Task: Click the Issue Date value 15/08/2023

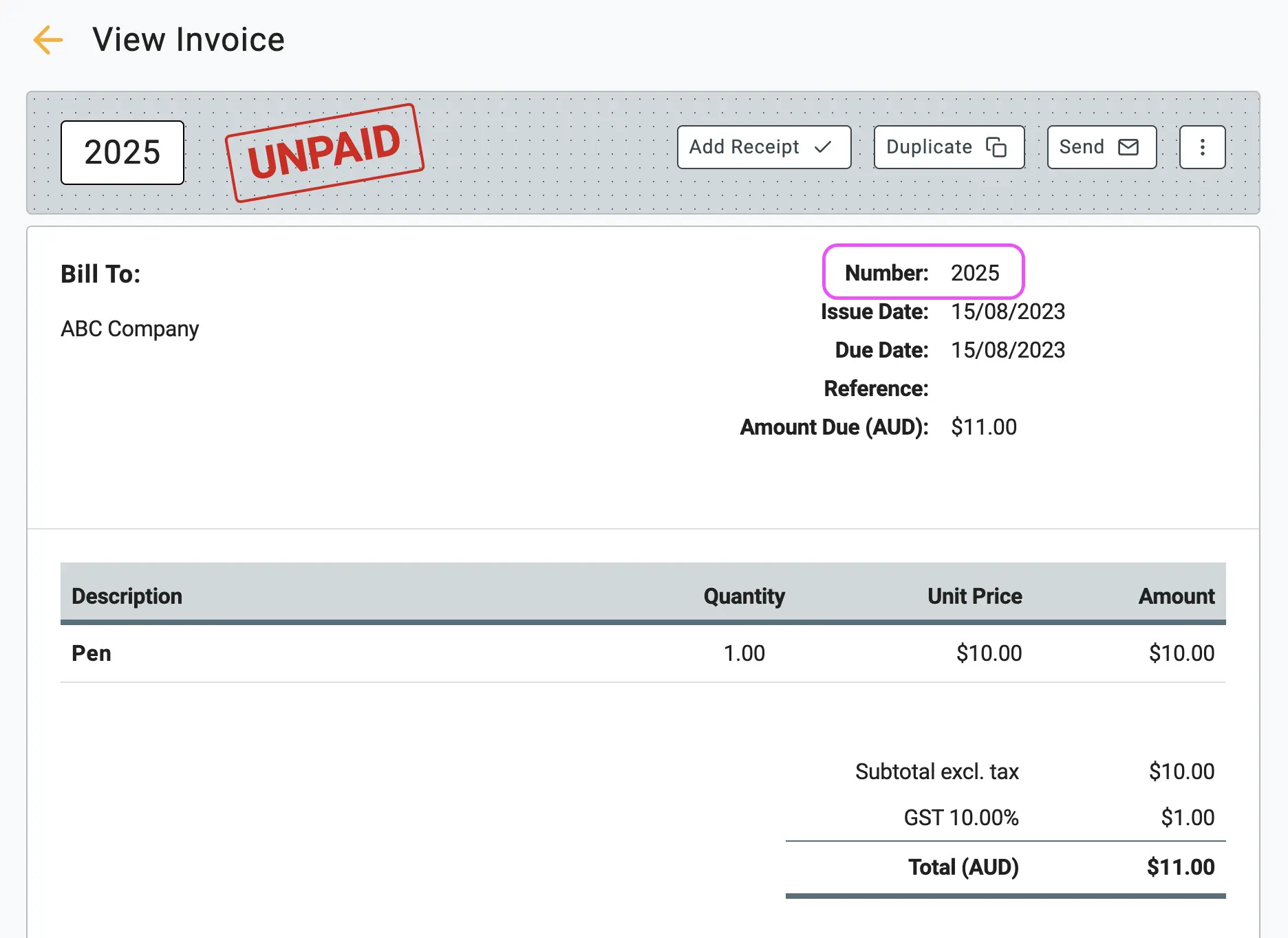Action: 1008,312
